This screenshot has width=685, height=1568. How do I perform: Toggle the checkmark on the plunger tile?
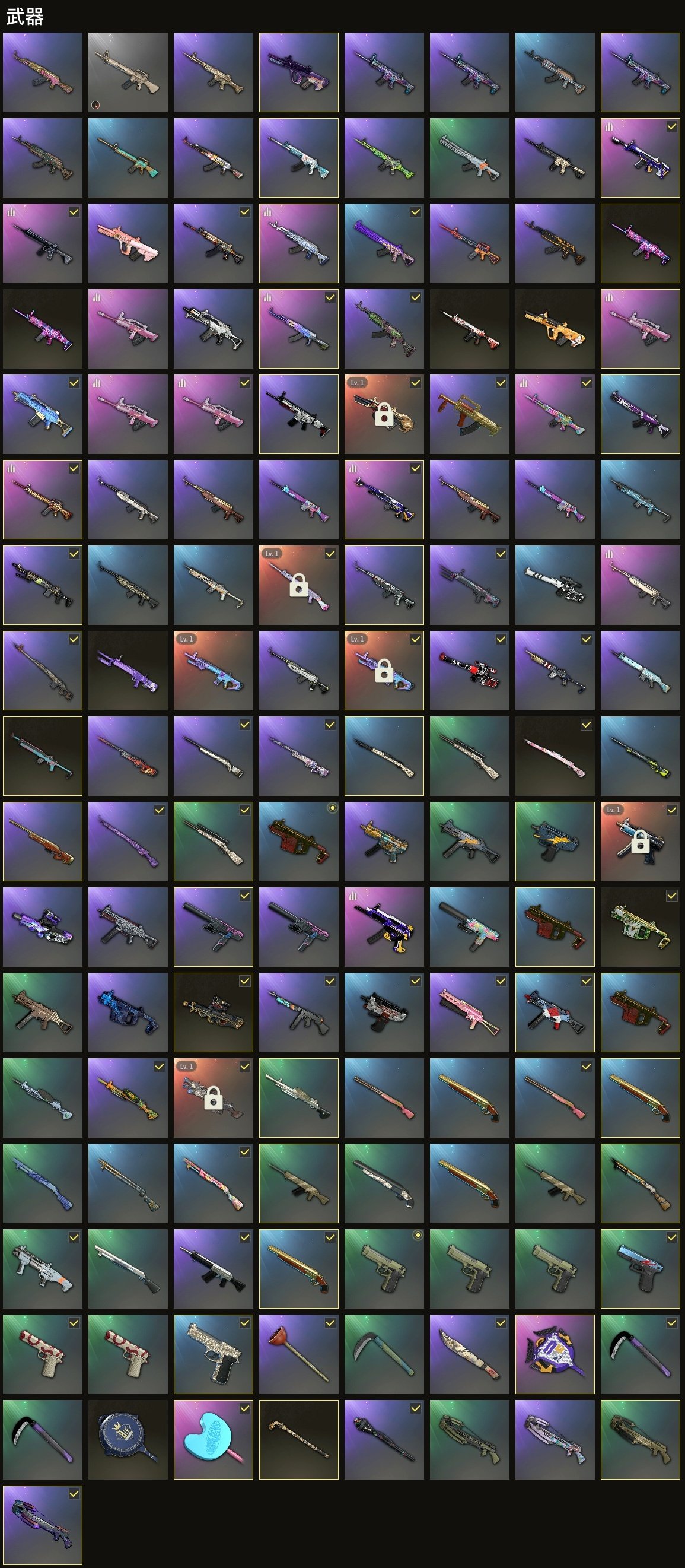click(330, 1323)
